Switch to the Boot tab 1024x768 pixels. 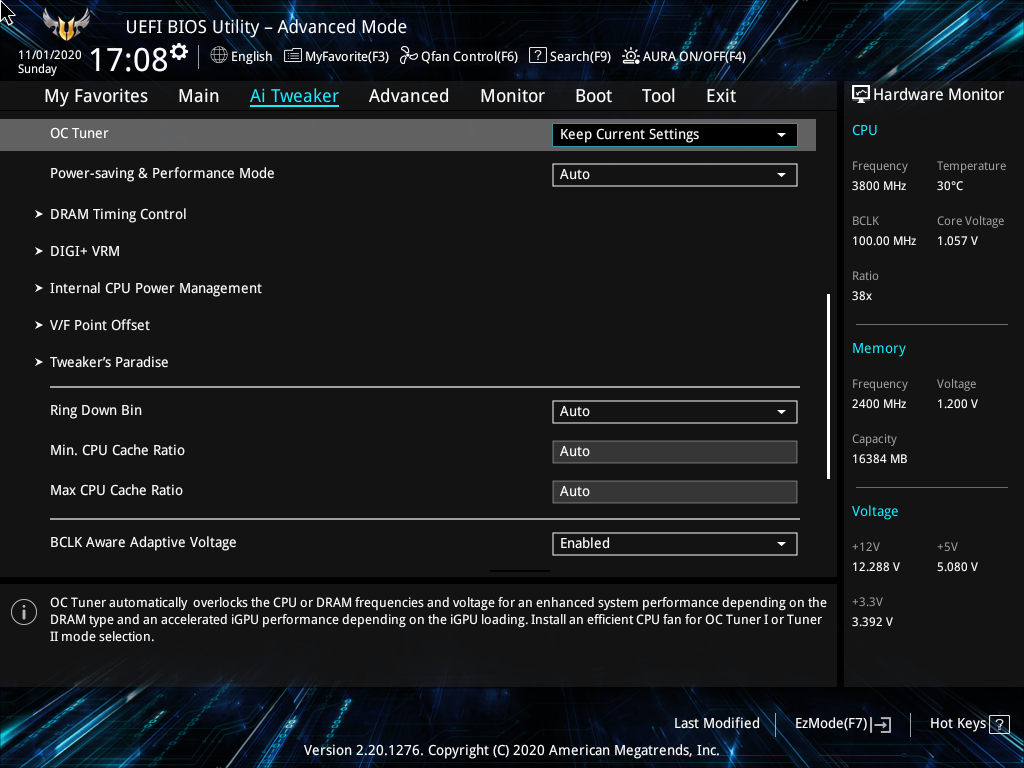click(593, 96)
